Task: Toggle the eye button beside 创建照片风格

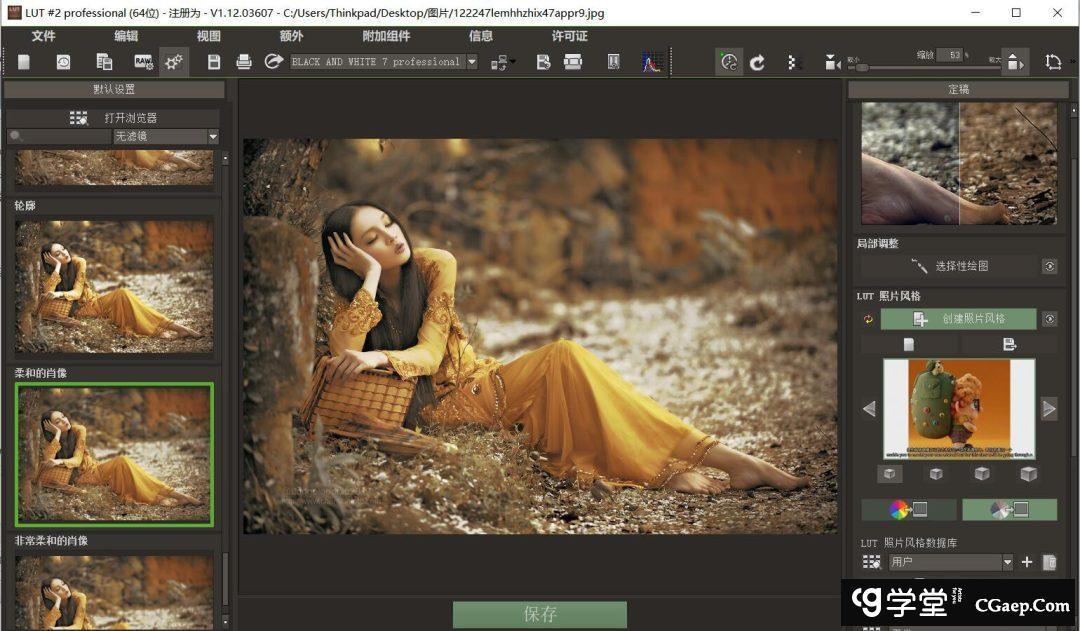Action: point(1049,319)
